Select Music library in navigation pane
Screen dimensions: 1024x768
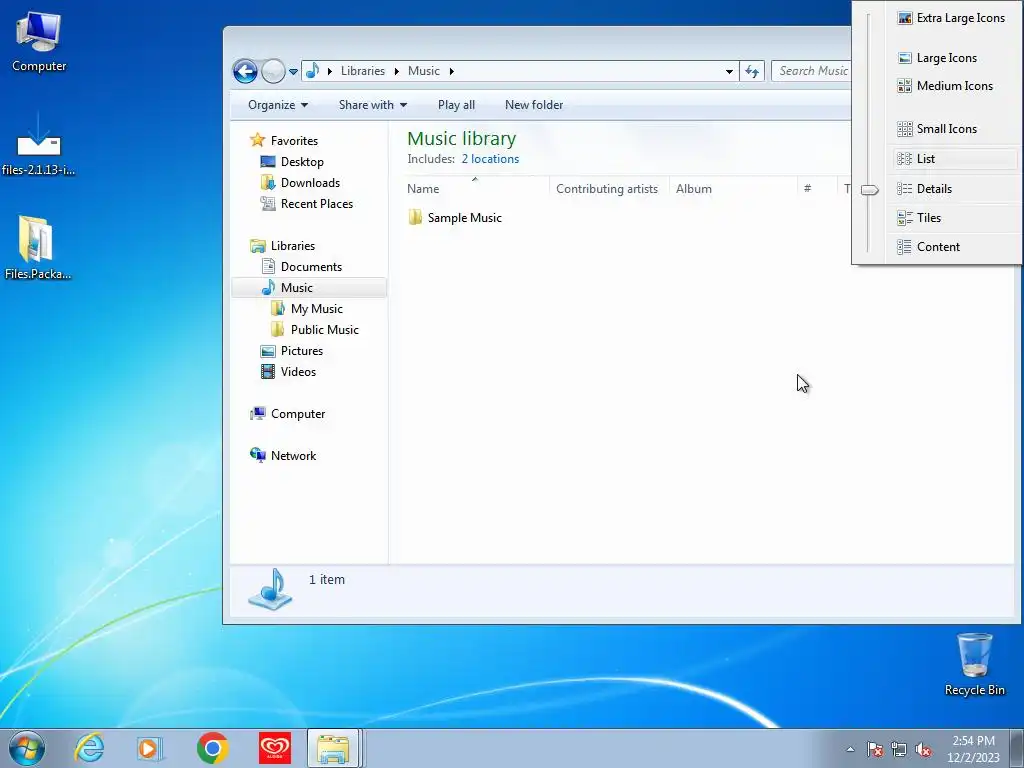click(x=309, y=288)
